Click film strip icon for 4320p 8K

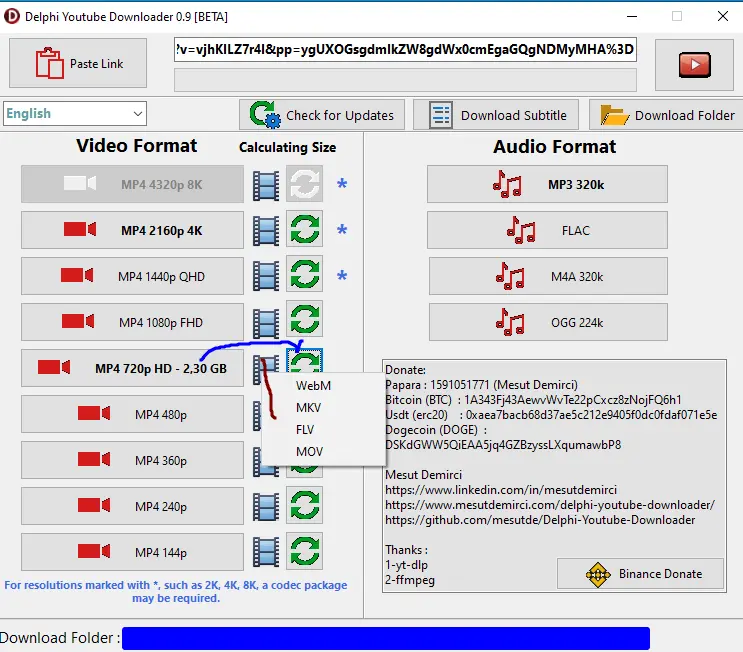[x=266, y=185]
